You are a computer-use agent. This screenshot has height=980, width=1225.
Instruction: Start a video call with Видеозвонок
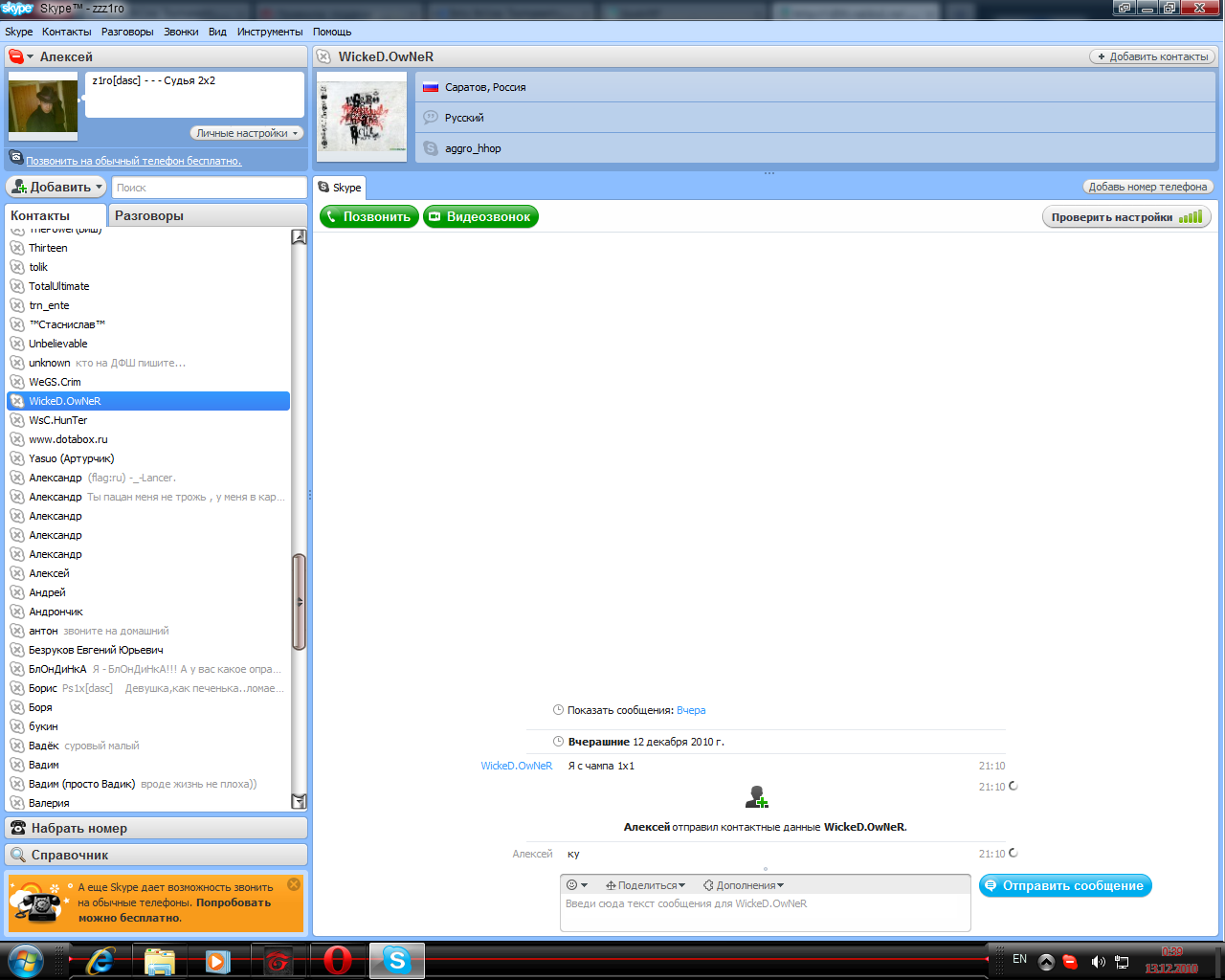[x=480, y=216]
